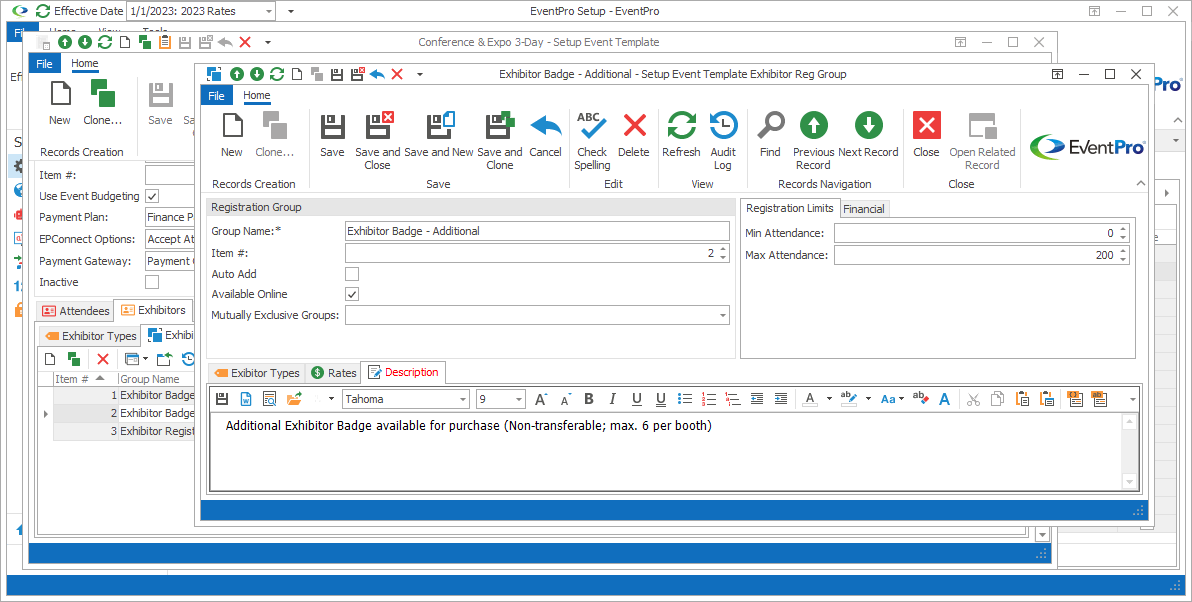
Task: Click the font color A swatch
Action: pyautogui.click(x=810, y=399)
